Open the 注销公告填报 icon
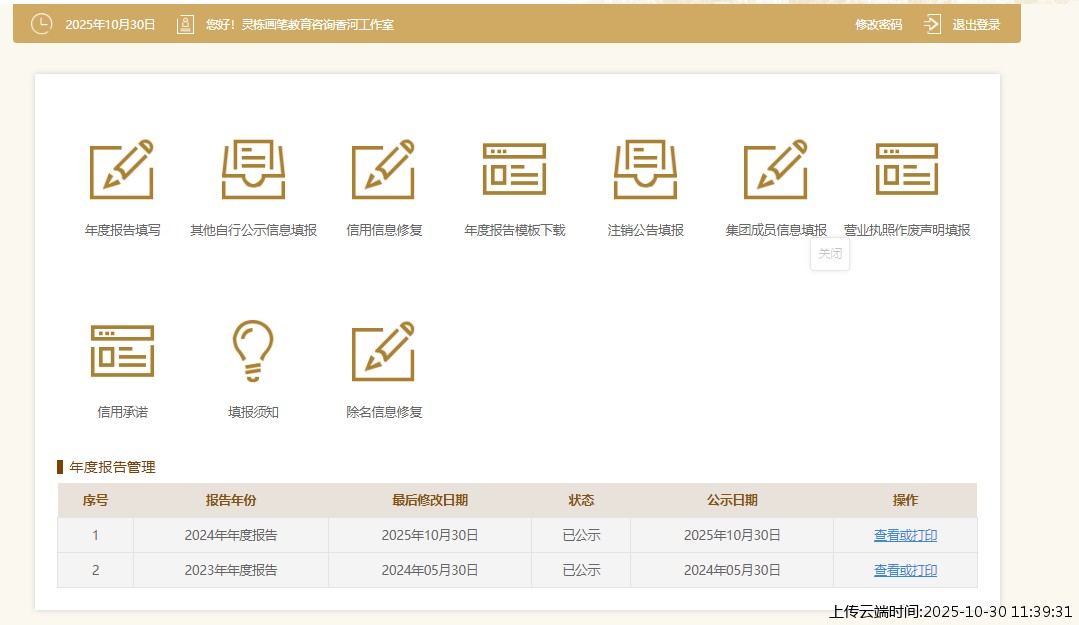 [x=645, y=169]
